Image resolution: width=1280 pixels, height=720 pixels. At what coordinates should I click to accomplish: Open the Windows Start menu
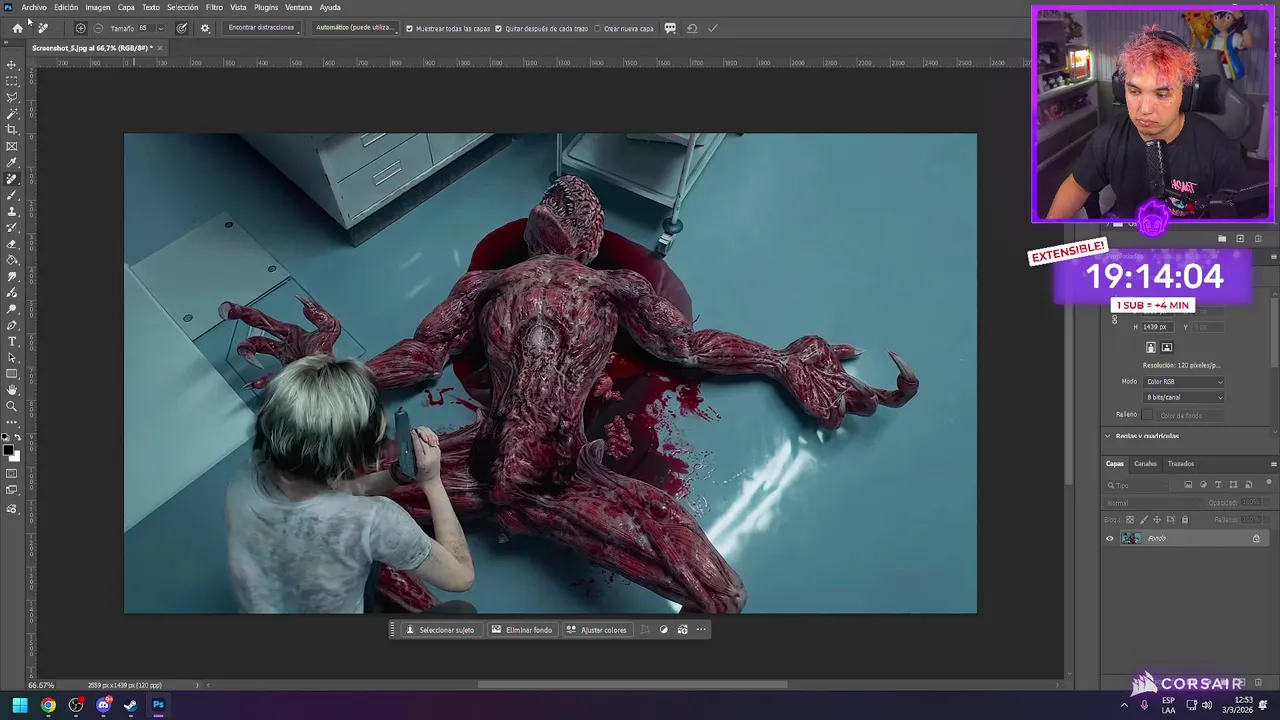coord(20,705)
